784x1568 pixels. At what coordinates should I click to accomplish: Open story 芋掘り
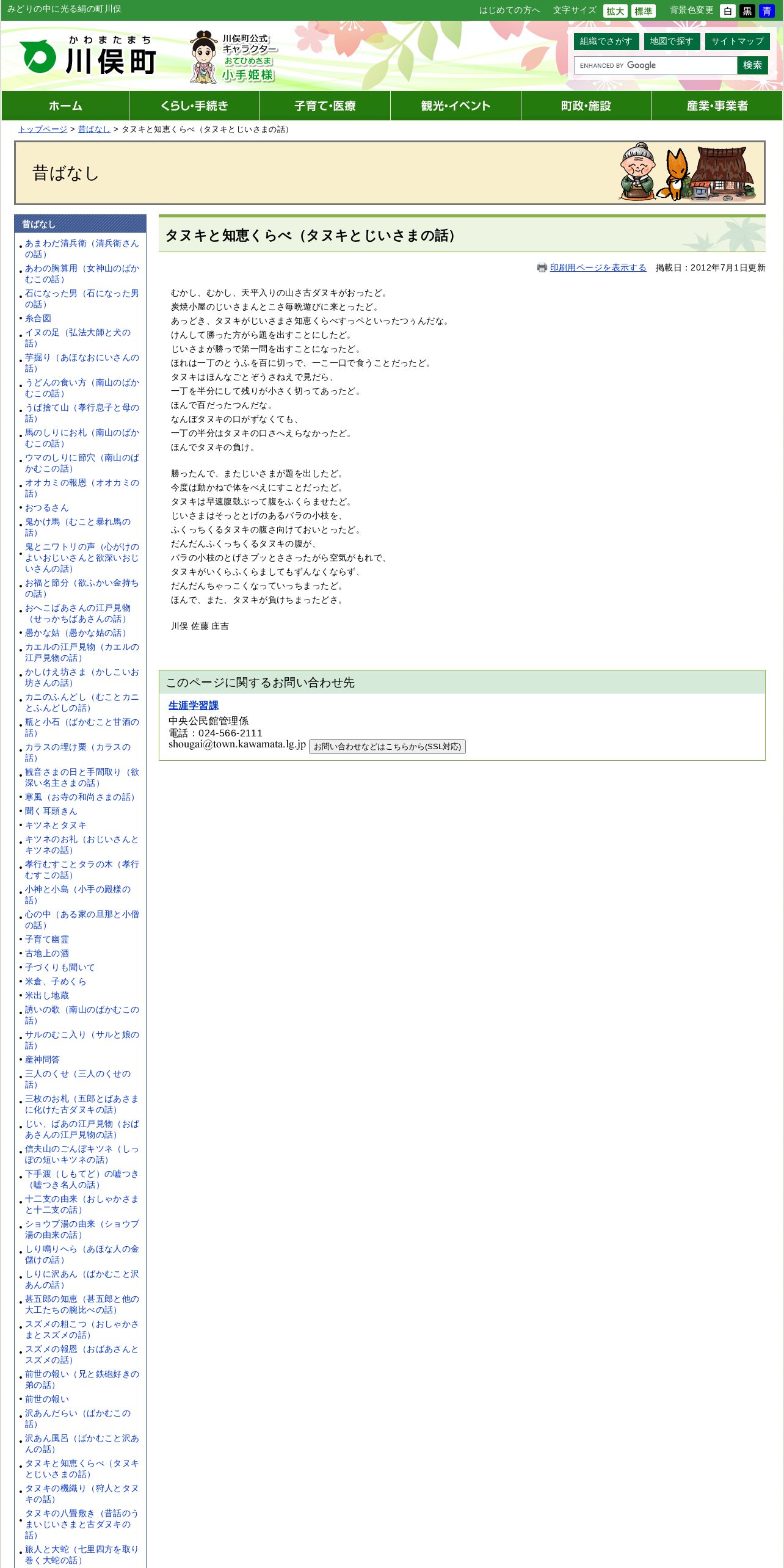pos(82,363)
